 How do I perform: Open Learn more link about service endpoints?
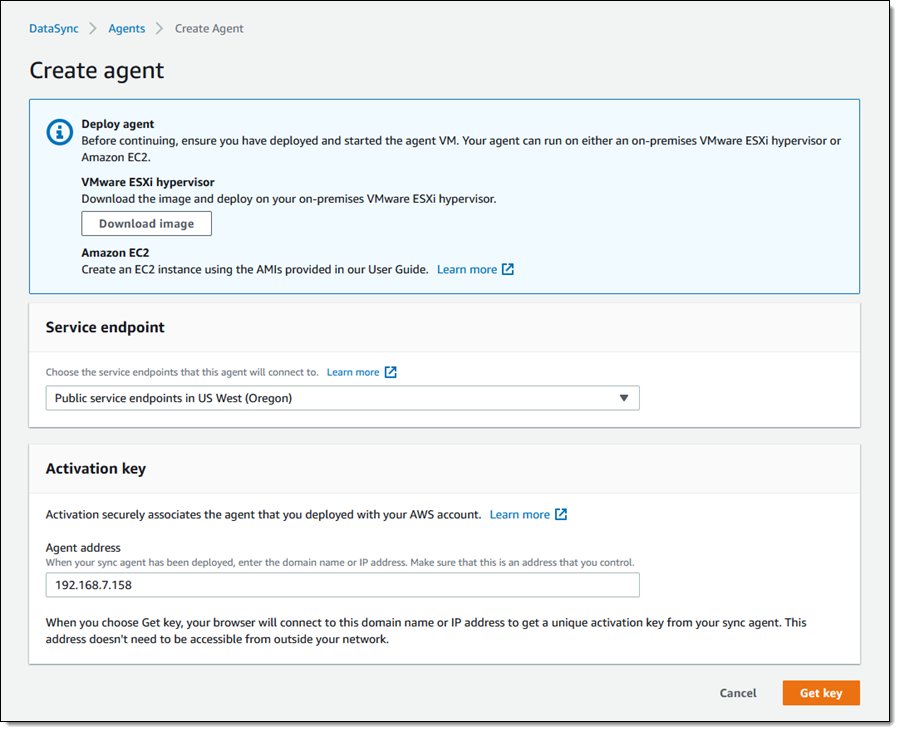pos(353,372)
